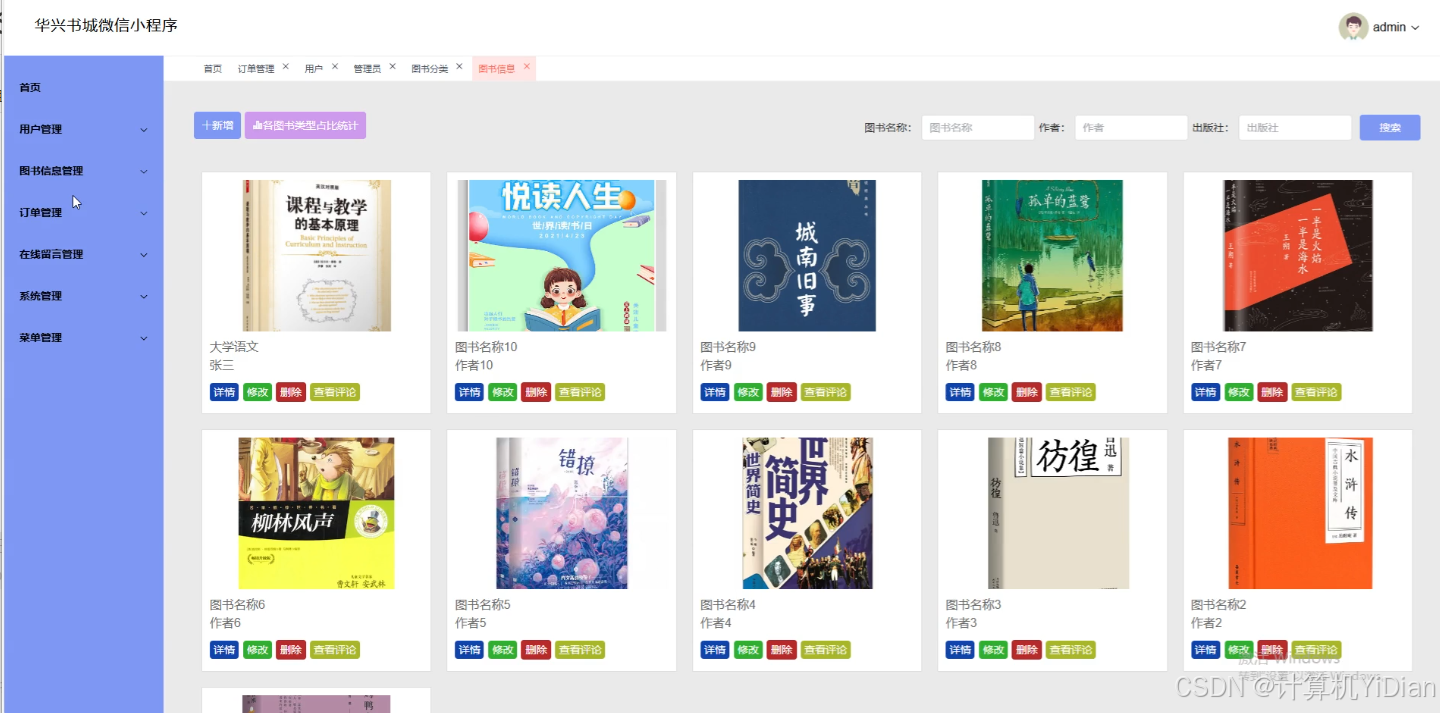1440x713 pixels.
Task: Switch to the 首页 tab
Action: (213, 69)
